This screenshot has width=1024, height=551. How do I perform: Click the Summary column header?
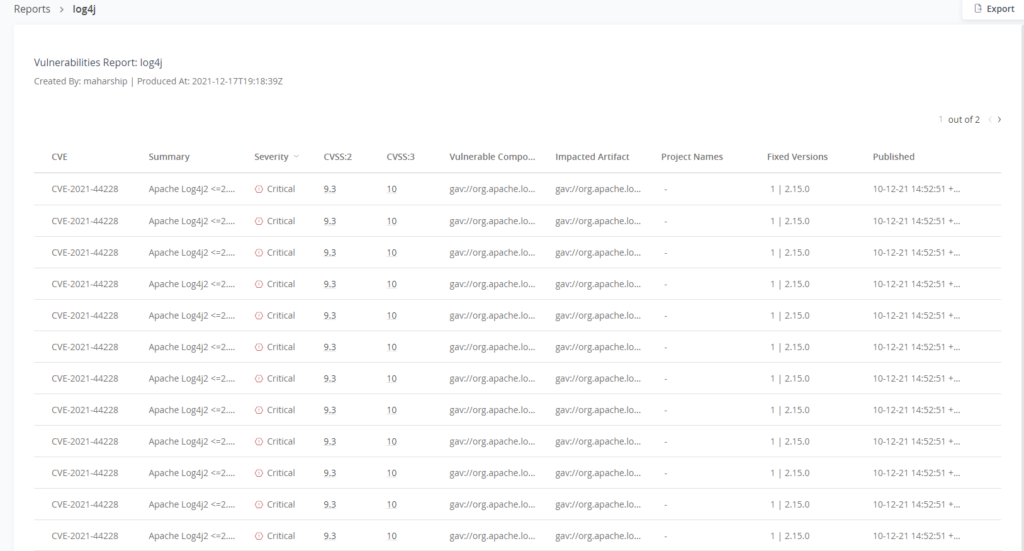click(169, 157)
